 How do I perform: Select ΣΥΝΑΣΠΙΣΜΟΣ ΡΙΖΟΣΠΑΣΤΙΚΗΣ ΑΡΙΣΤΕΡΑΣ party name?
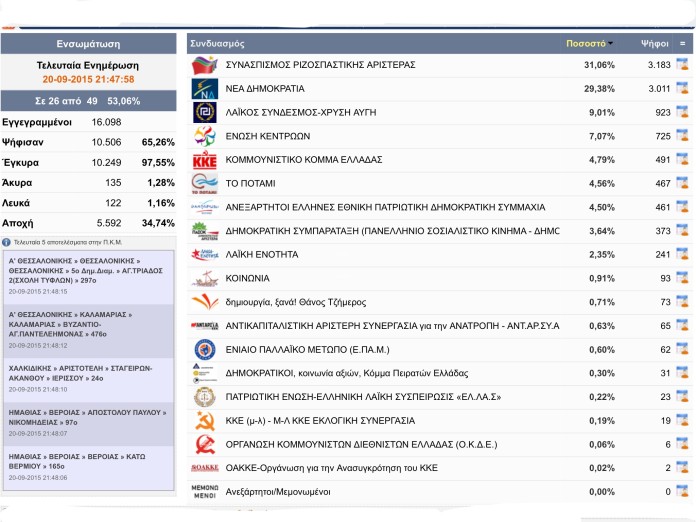pos(320,65)
